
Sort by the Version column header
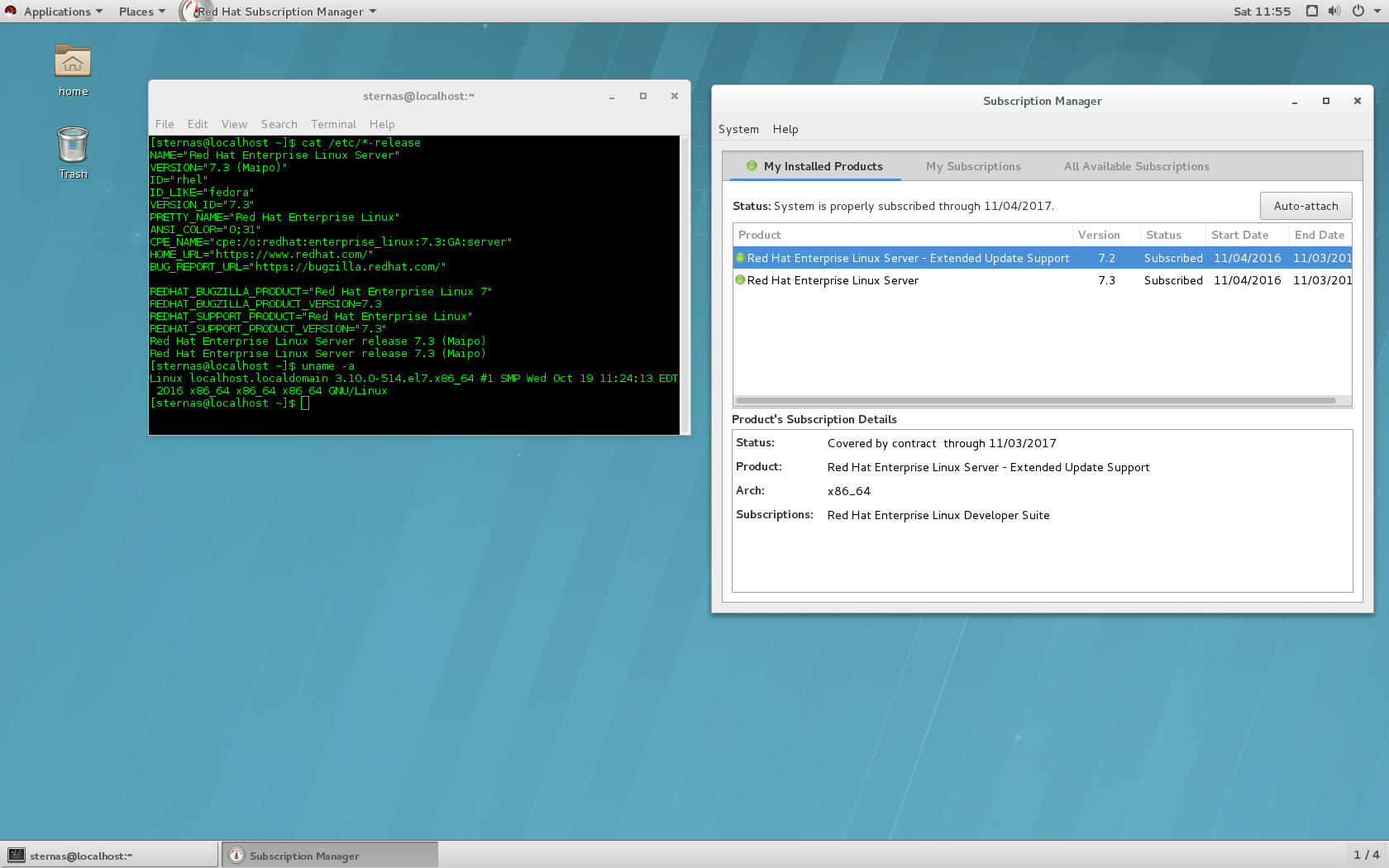click(1106, 235)
